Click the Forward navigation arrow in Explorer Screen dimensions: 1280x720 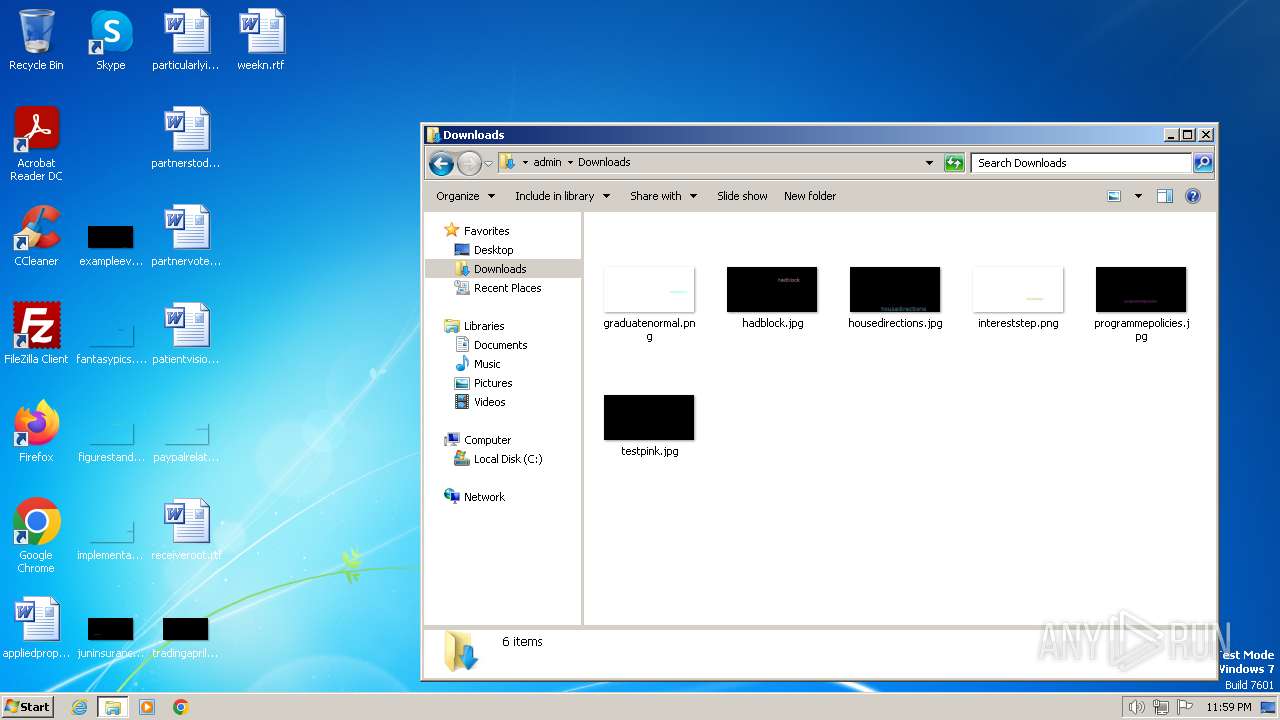(469, 163)
